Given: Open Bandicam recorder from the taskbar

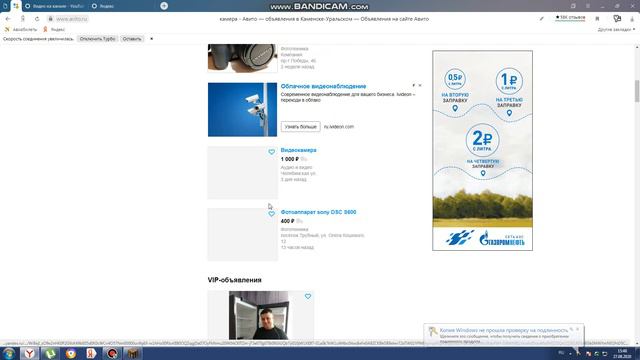Looking at the screenshot, I should point(112,353).
